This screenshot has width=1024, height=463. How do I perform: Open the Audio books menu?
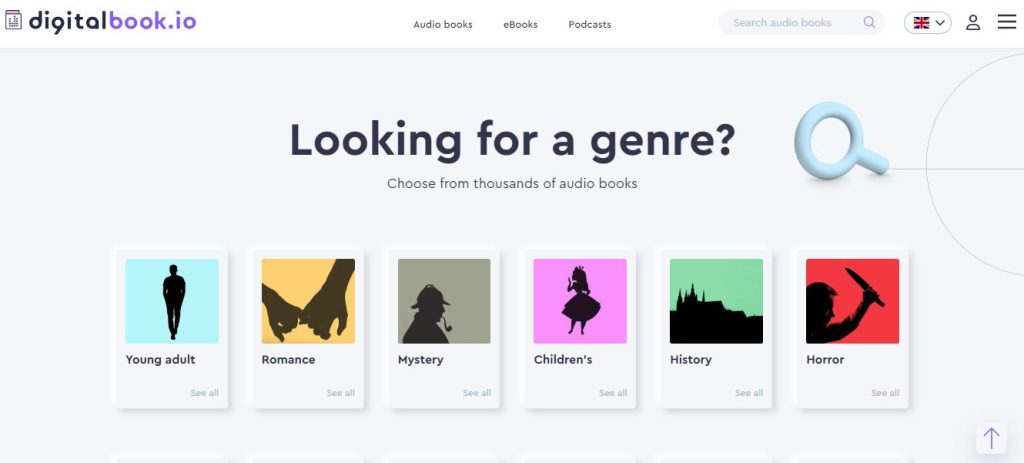click(443, 24)
